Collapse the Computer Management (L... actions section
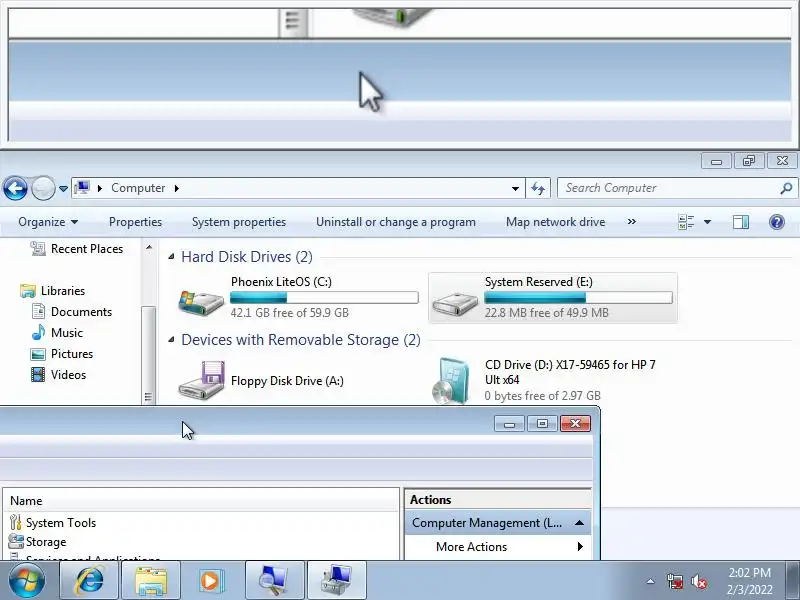The height and width of the screenshot is (600, 800). [579, 523]
